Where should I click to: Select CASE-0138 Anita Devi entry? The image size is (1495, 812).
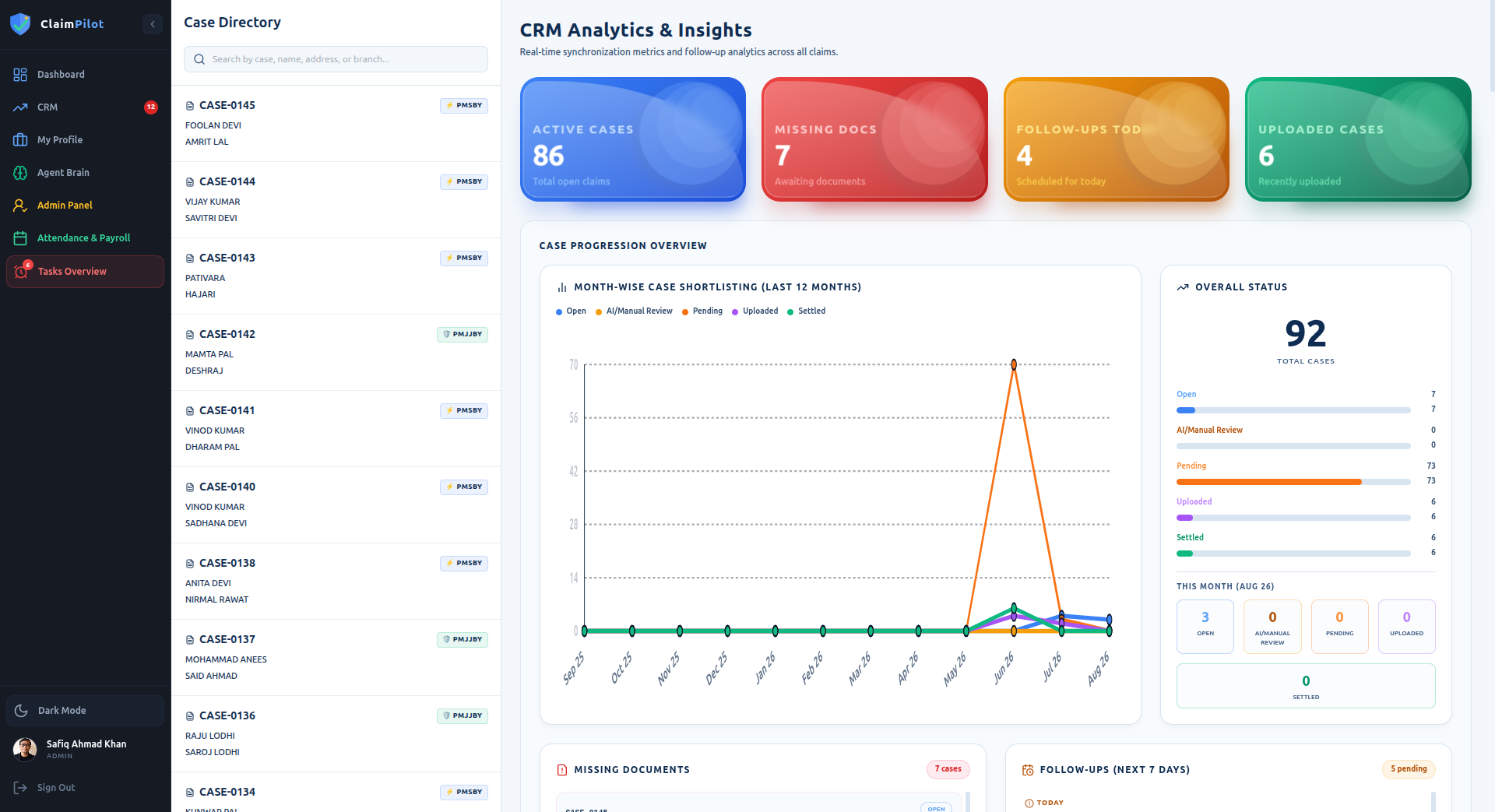[336, 582]
